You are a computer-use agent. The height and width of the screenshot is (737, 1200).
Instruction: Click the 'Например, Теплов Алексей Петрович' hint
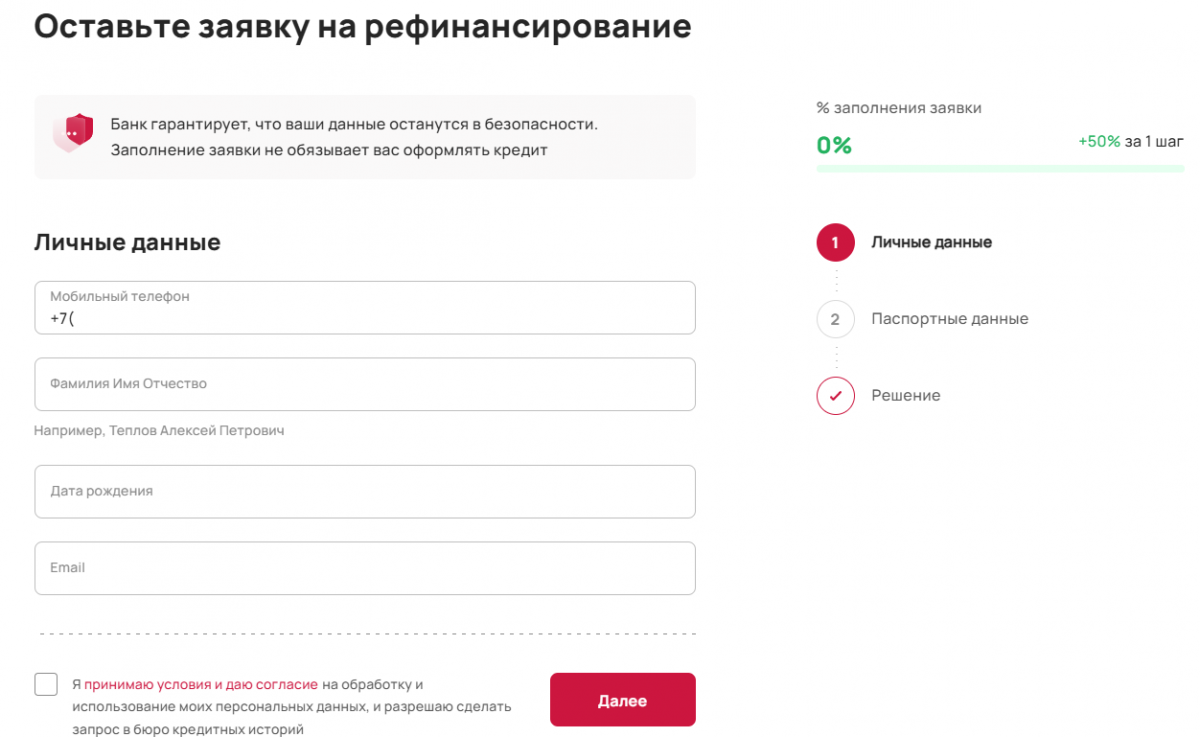pos(159,431)
